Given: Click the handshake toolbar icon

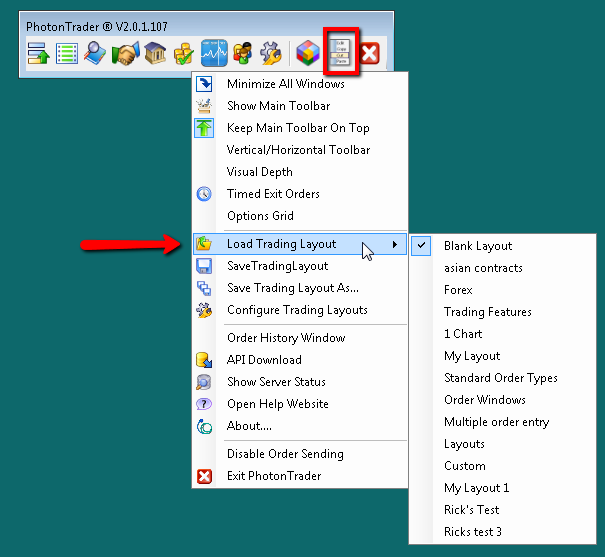Looking at the screenshot, I should (125, 53).
